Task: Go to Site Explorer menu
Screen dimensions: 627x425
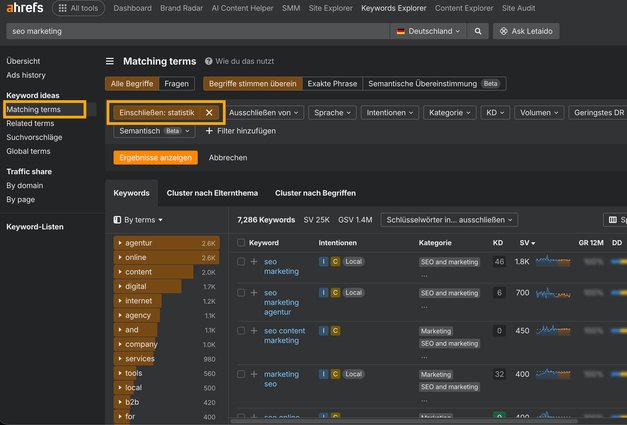Action: (331, 8)
